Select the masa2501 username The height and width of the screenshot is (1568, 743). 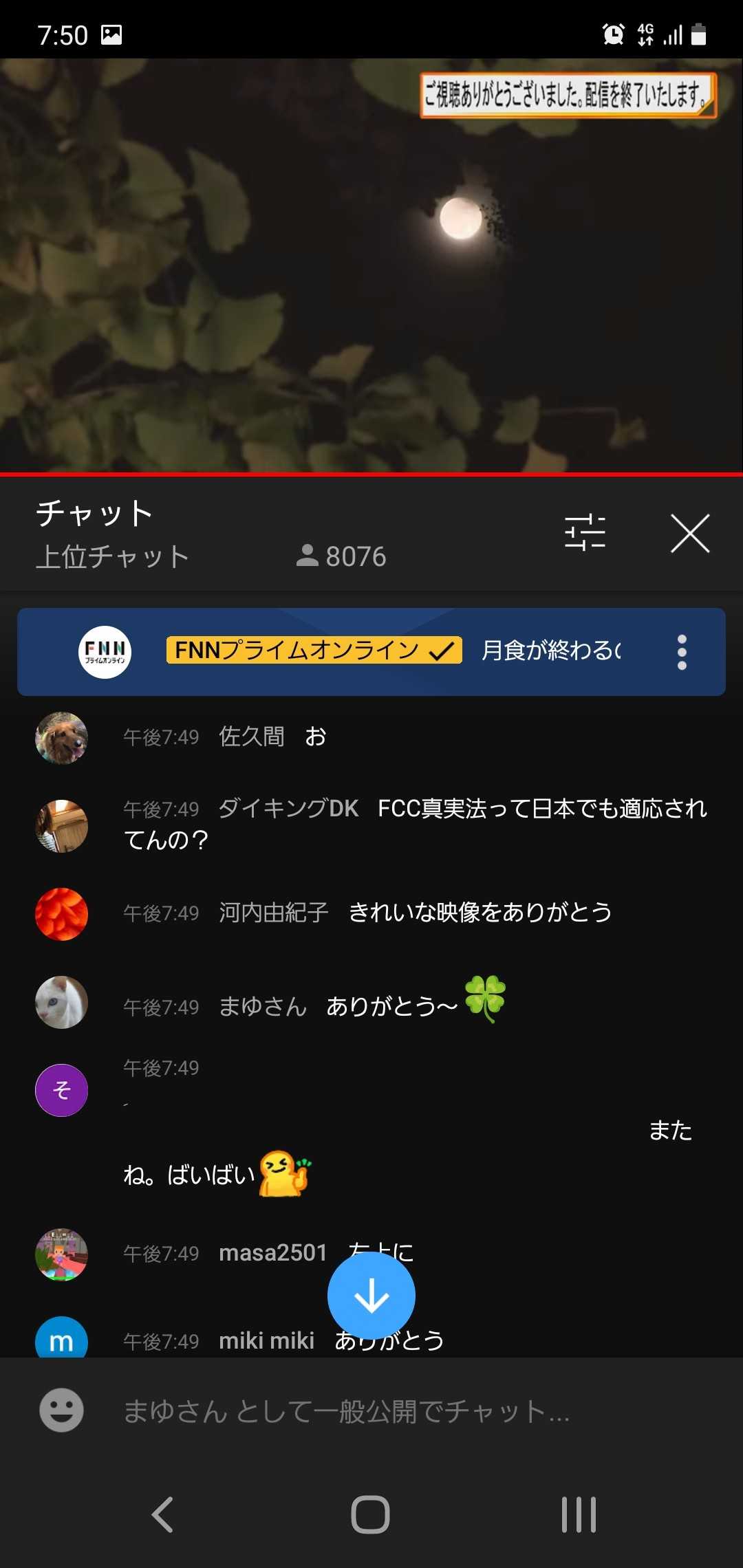273,1253
